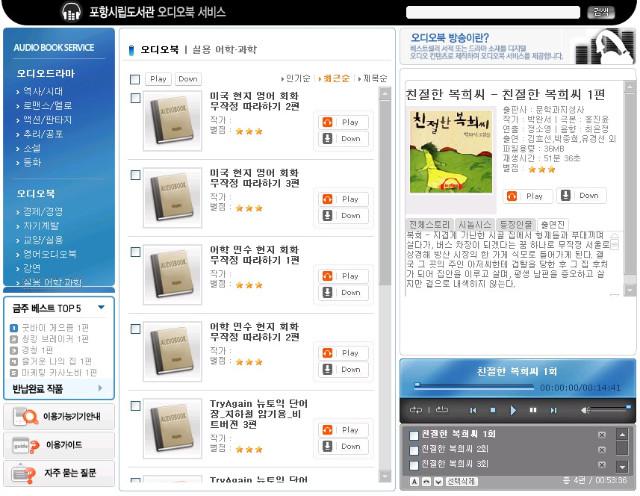
Task: Check 친절한 복희씨 2회 in playlist
Action: coord(414,450)
